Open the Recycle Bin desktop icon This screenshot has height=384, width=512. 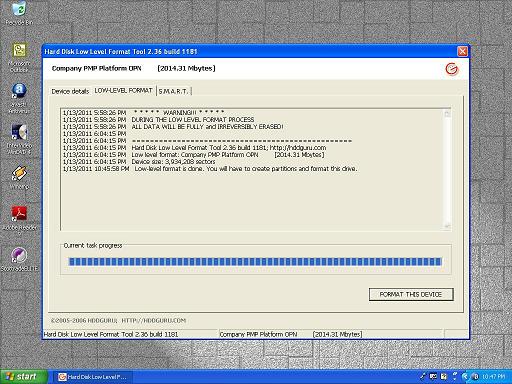[19, 13]
